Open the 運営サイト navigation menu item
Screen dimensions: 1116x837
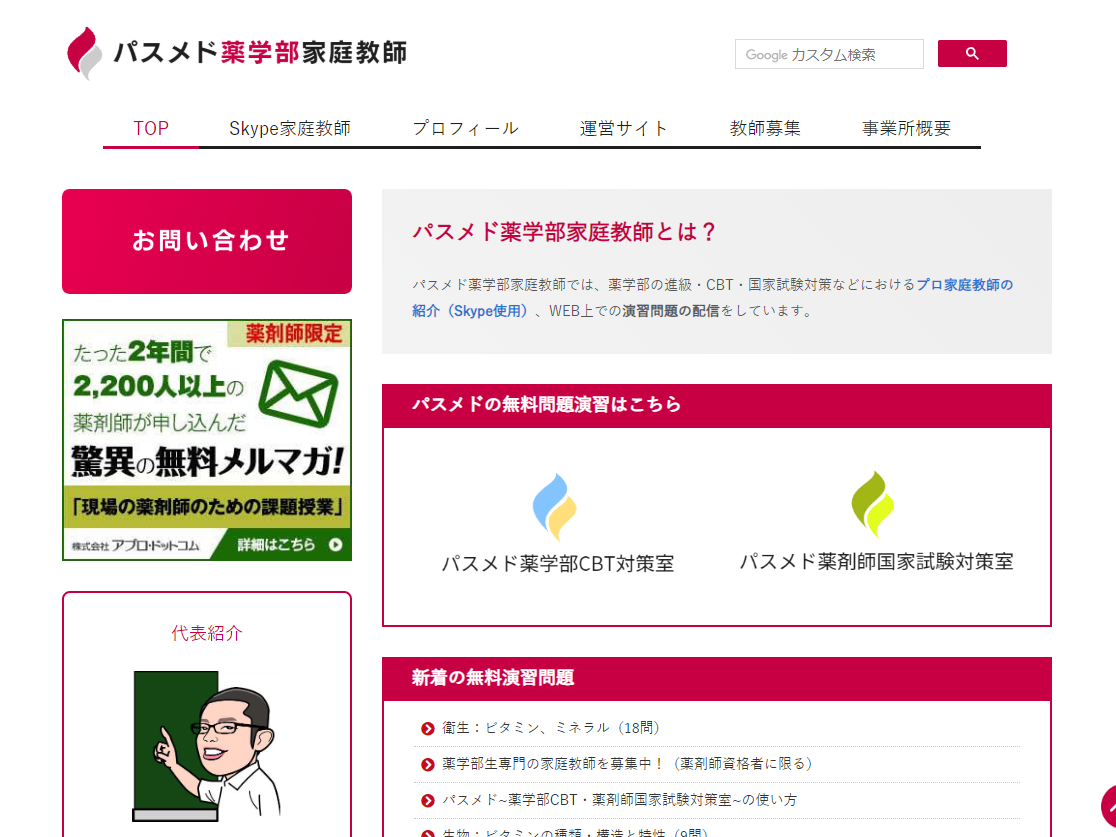tap(624, 128)
